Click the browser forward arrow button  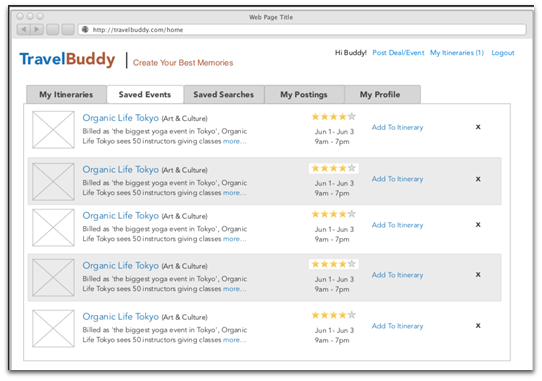37,29
